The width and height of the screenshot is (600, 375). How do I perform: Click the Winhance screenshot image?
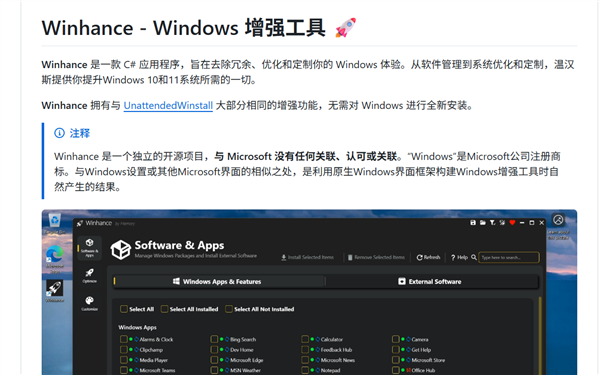pyautogui.click(x=309, y=292)
